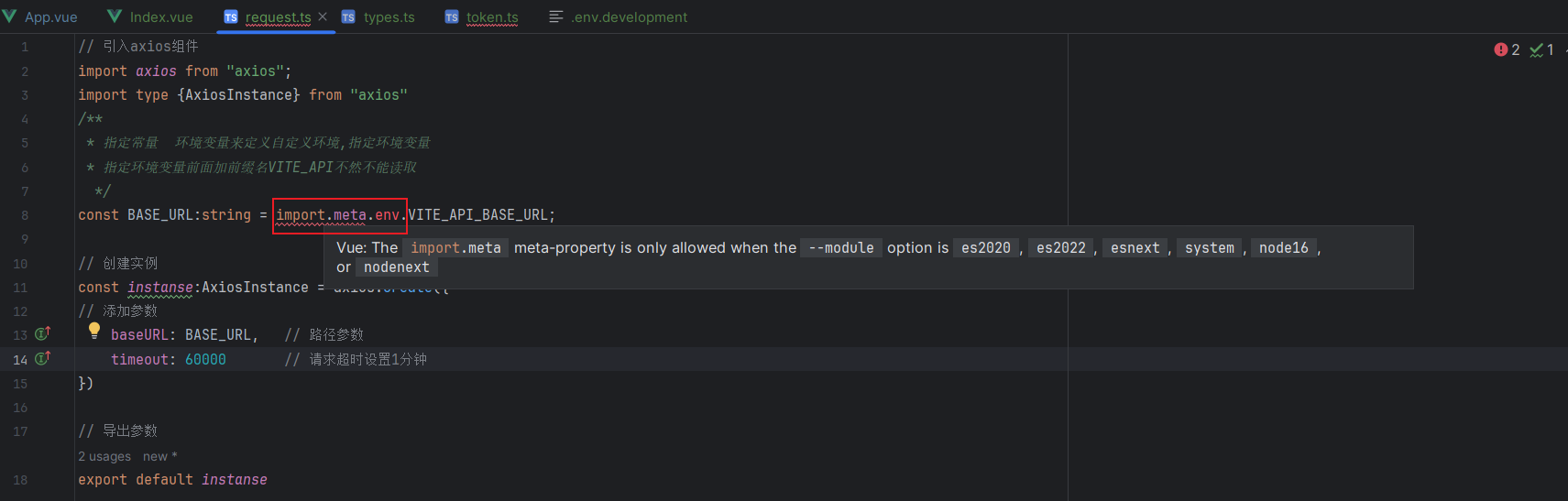Click the timeout value 60000
This screenshot has height=501, width=1568.
click(x=205, y=360)
